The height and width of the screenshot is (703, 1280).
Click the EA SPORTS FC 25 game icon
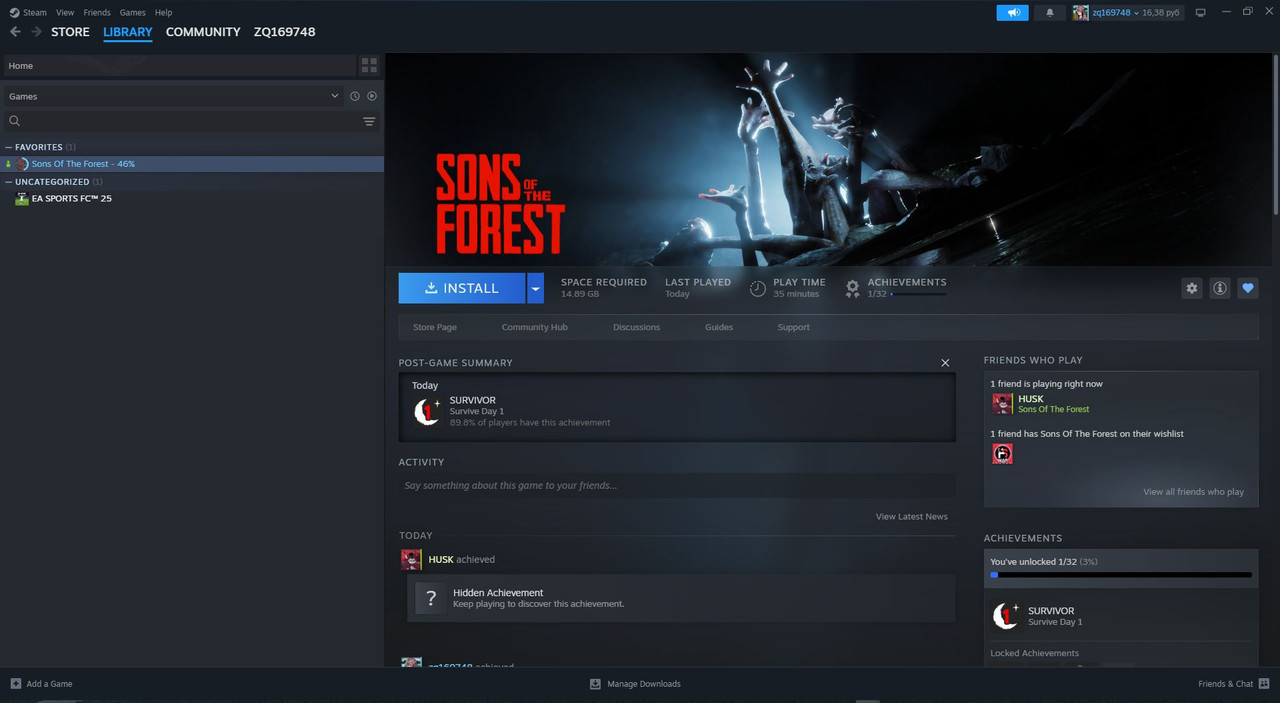(x=22, y=199)
